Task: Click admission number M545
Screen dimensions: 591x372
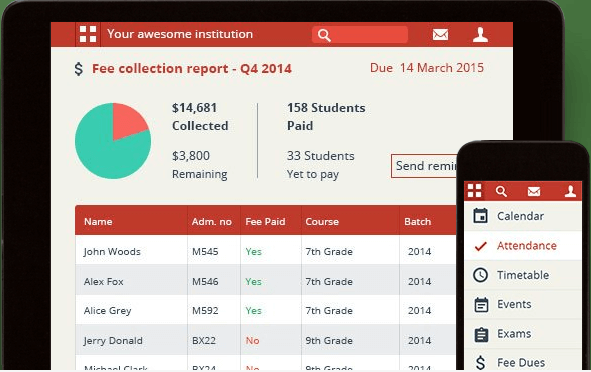Action: pos(205,251)
